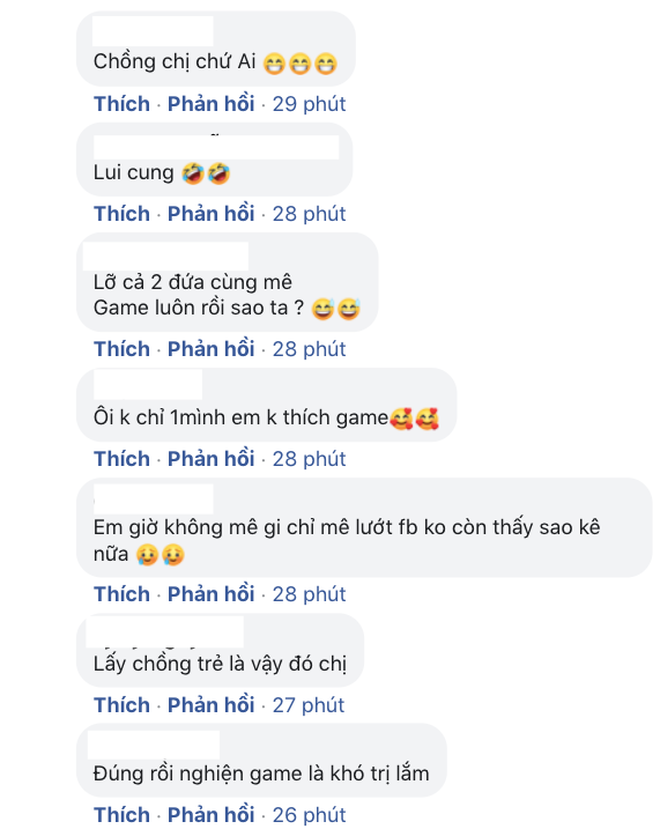Reply to the "Ôi k chỉ 1mình" comment
This screenshot has width=660, height=829.
(210, 459)
